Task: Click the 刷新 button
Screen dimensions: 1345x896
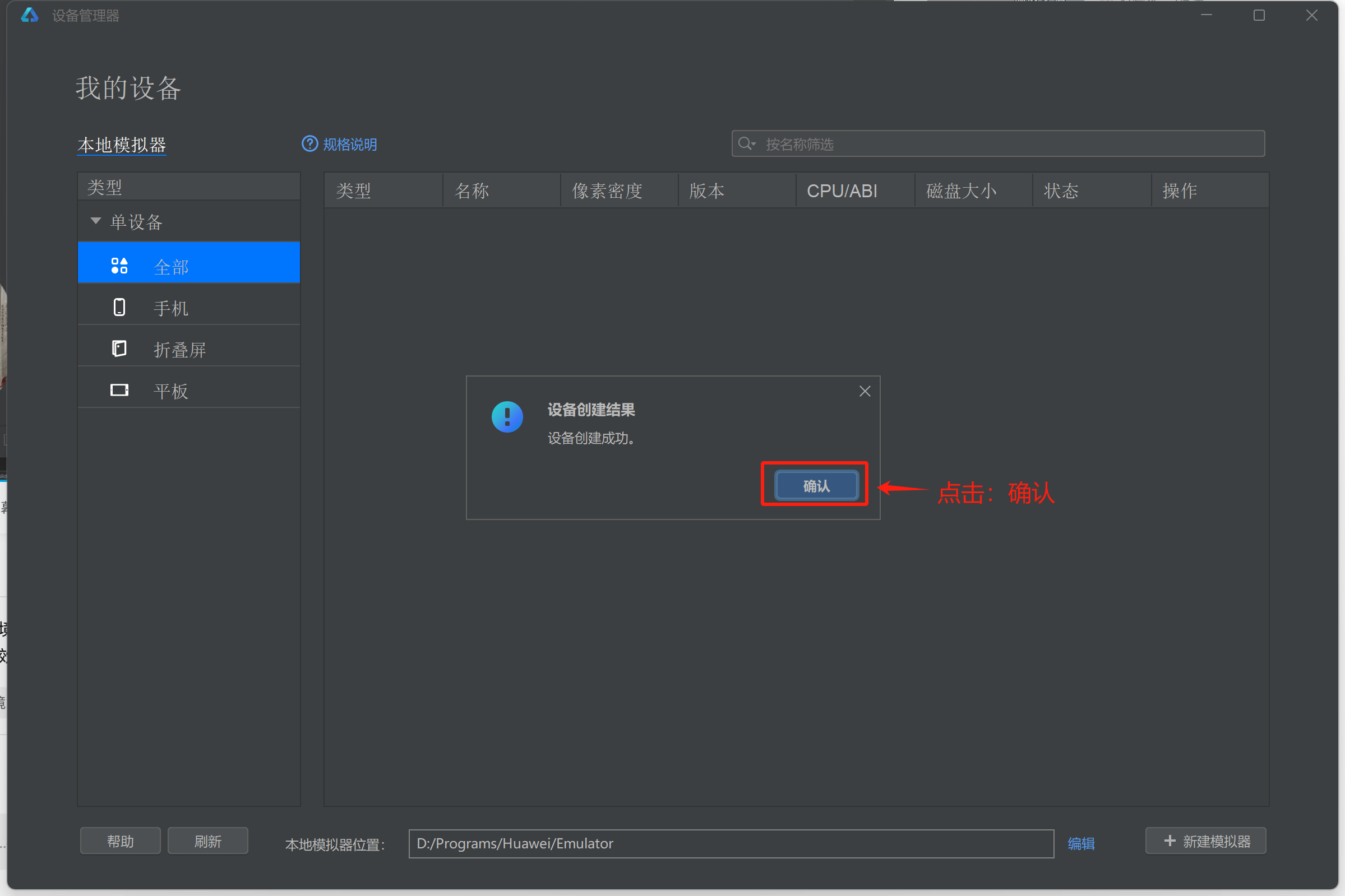Action: (x=207, y=841)
